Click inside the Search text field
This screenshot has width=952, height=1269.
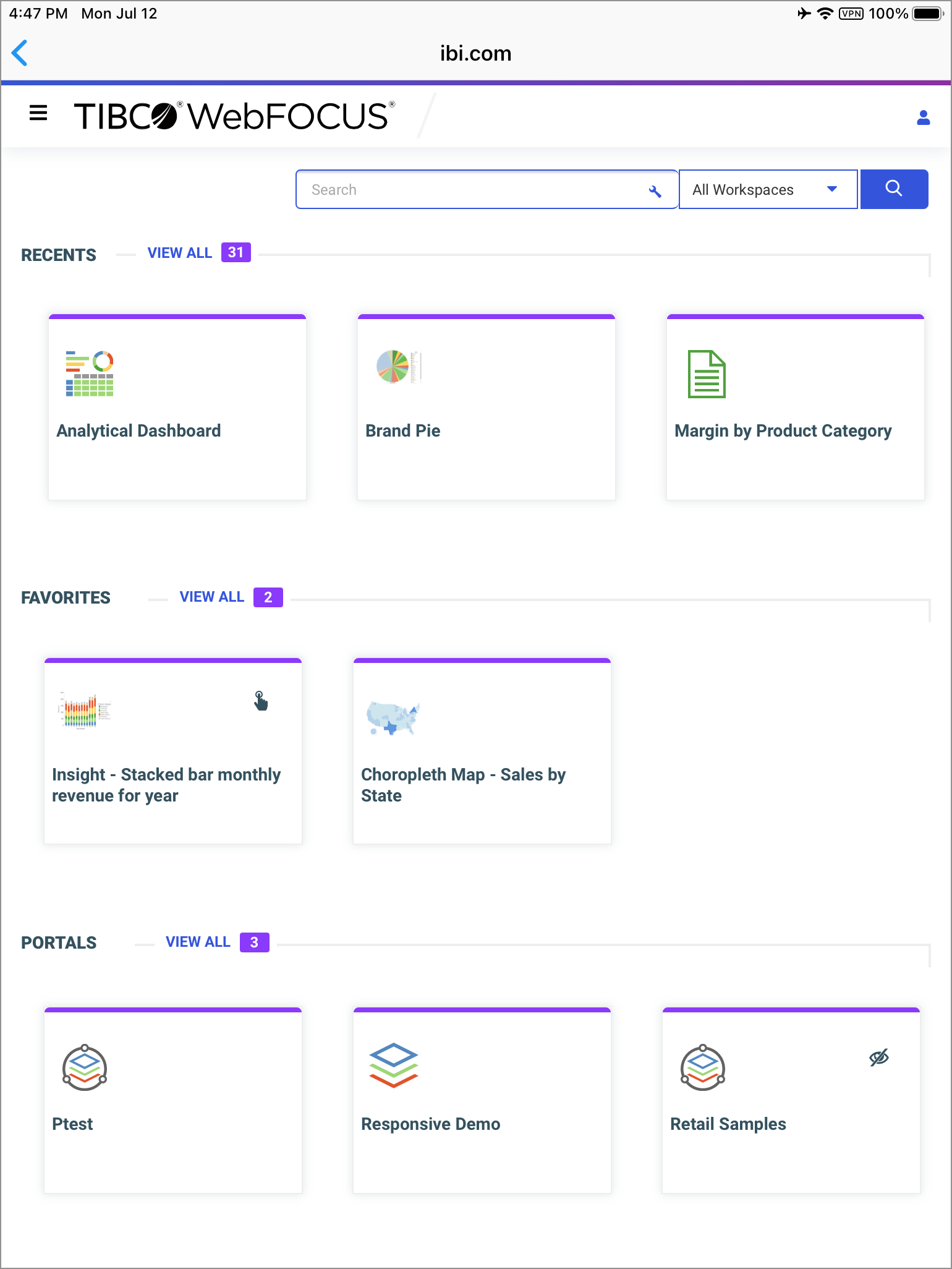[x=470, y=190]
